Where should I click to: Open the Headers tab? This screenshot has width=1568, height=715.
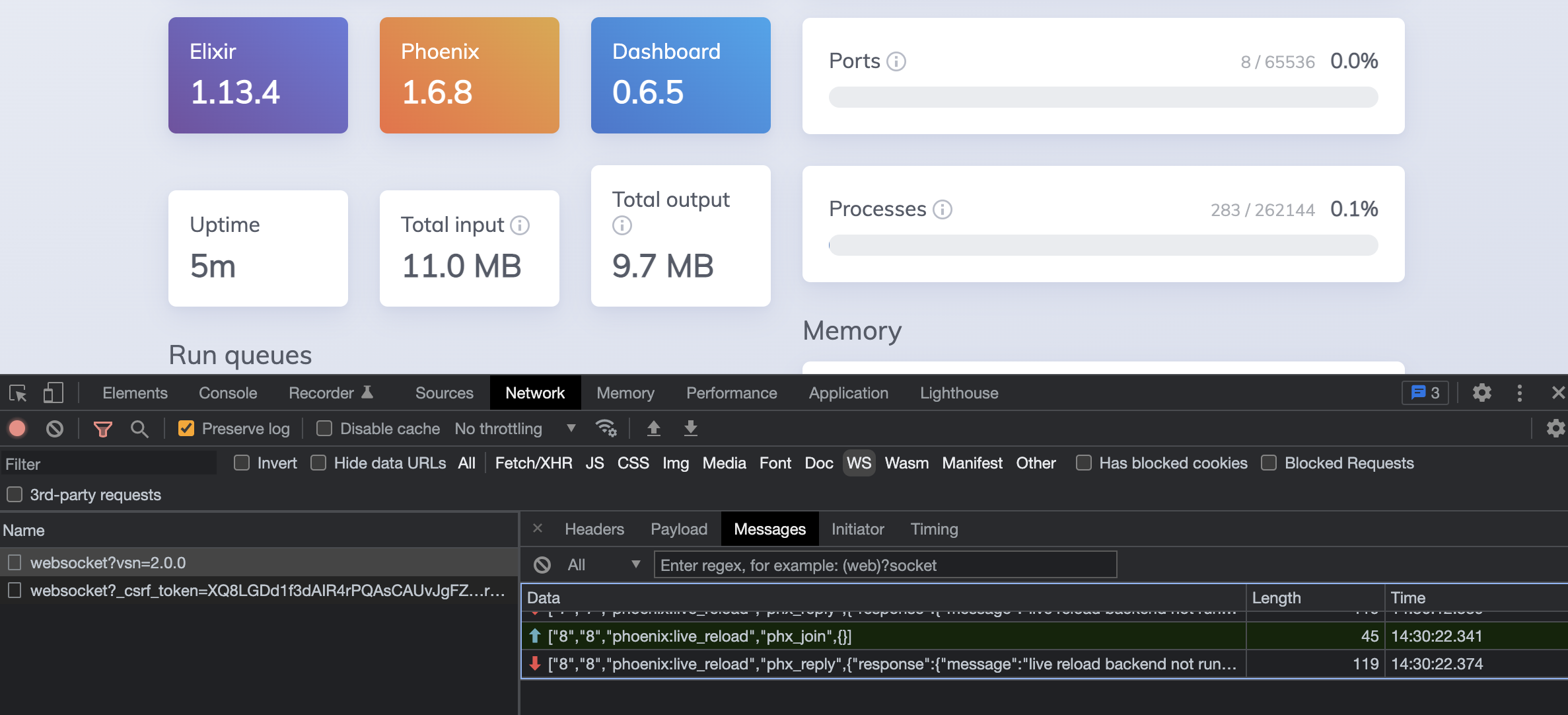(x=594, y=529)
